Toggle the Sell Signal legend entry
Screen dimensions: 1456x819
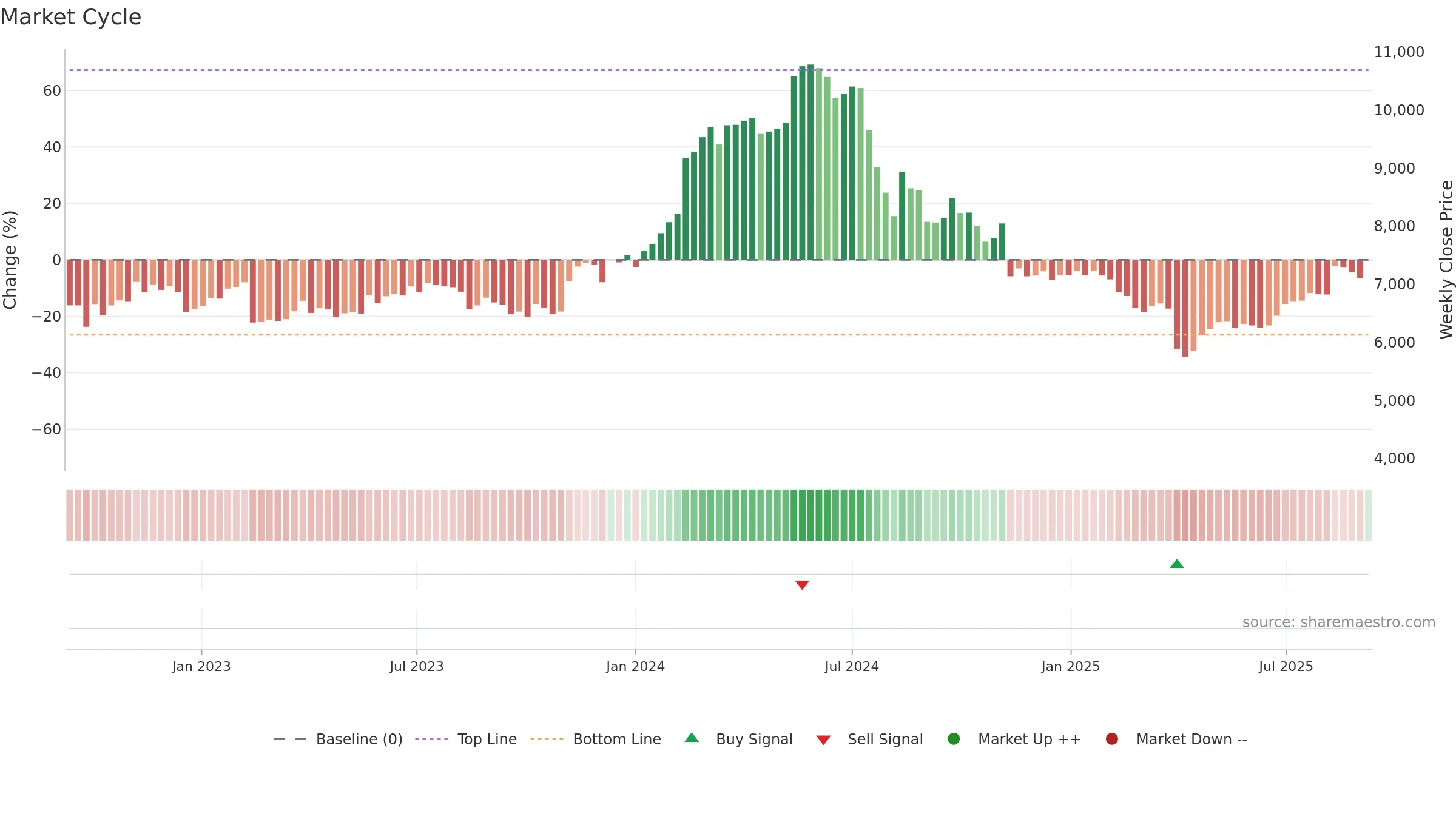(x=869, y=739)
